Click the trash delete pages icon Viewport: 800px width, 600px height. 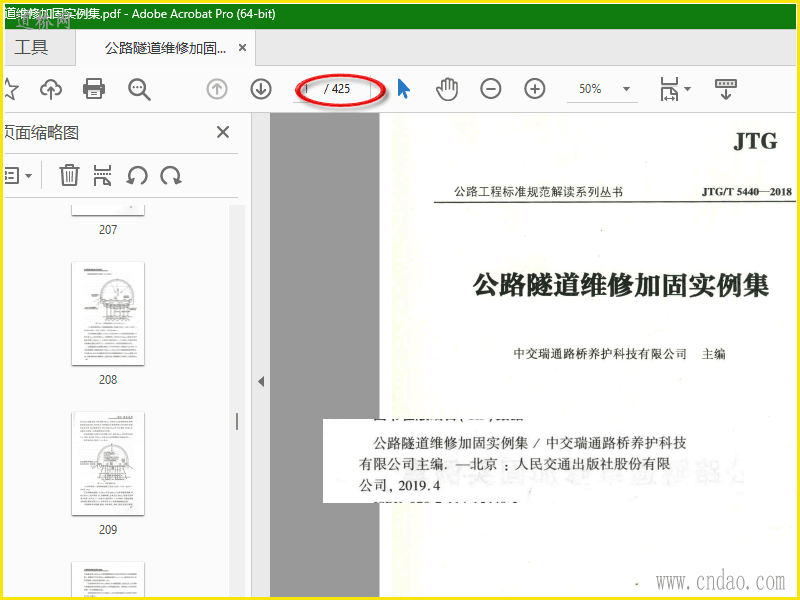(x=69, y=176)
